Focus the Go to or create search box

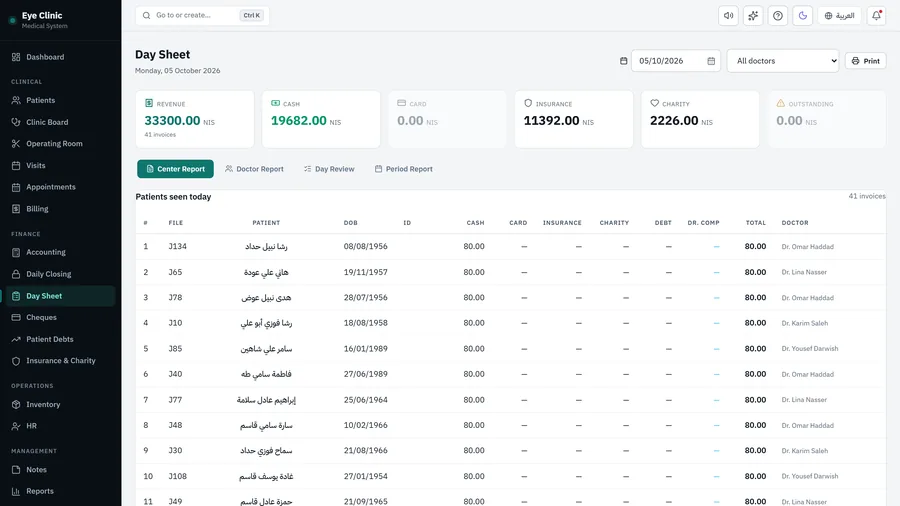point(202,15)
